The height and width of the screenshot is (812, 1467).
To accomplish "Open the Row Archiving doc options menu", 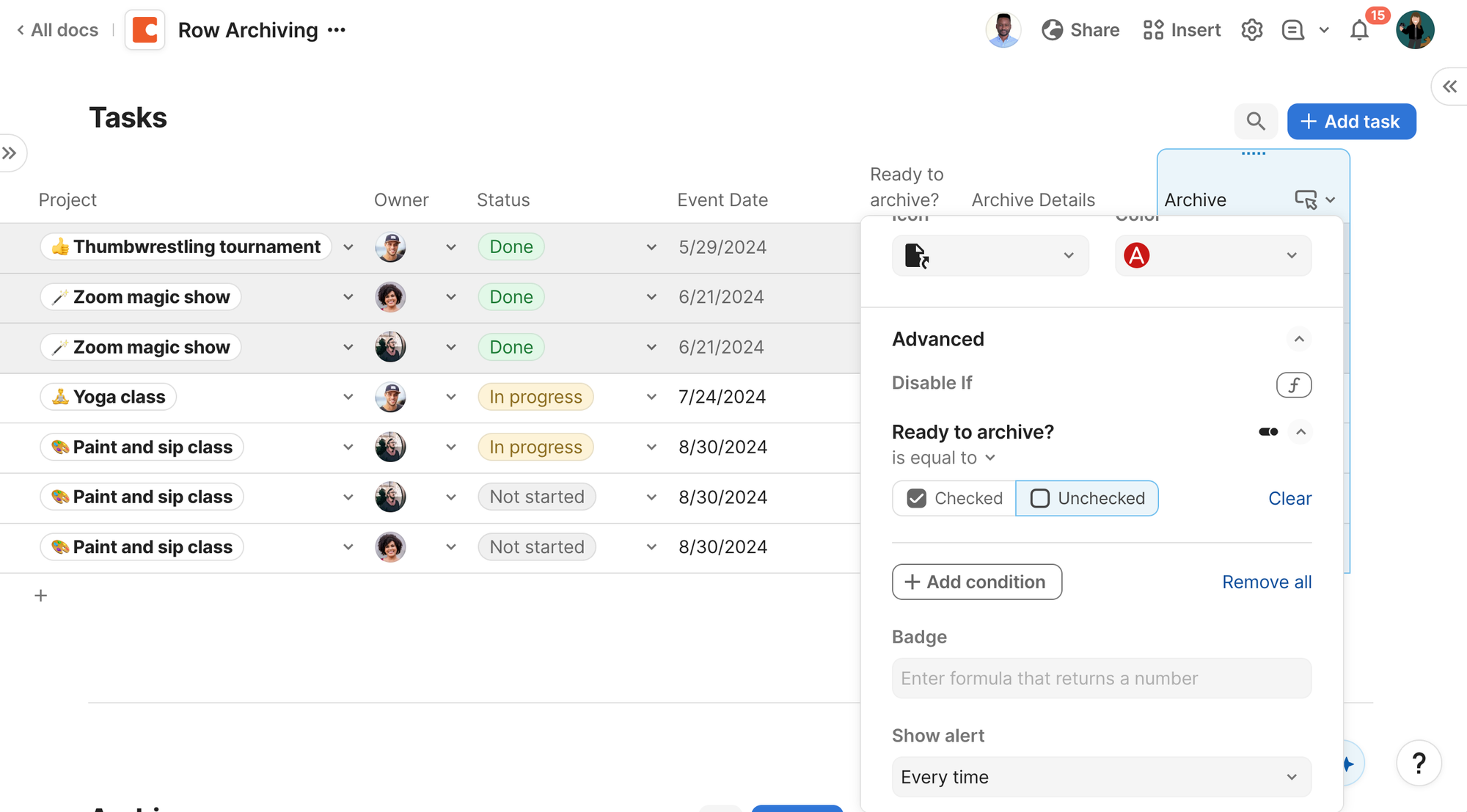I will pos(337,30).
